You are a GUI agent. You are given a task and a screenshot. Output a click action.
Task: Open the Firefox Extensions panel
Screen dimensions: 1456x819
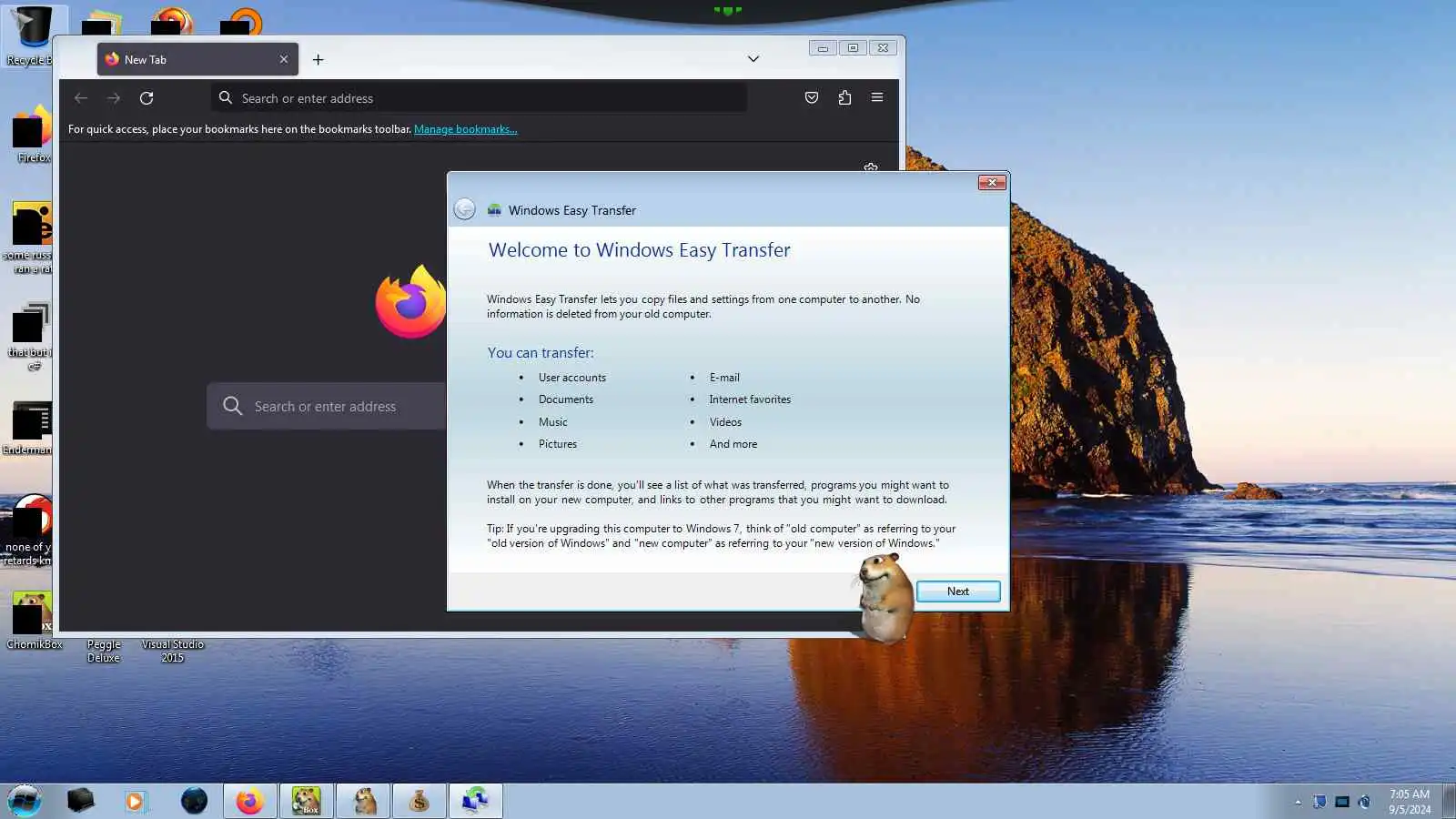pos(844,98)
